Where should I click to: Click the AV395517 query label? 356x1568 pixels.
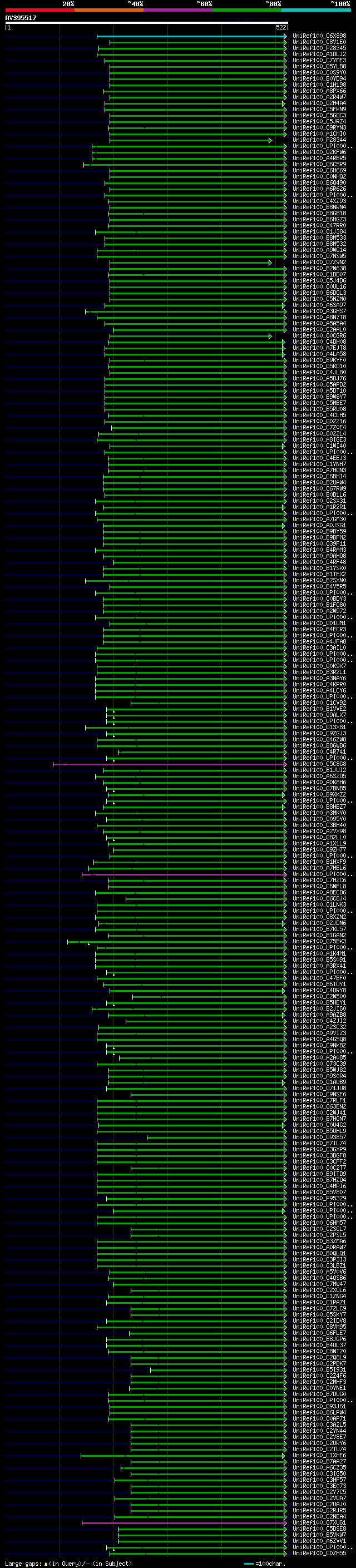point(21,18)
